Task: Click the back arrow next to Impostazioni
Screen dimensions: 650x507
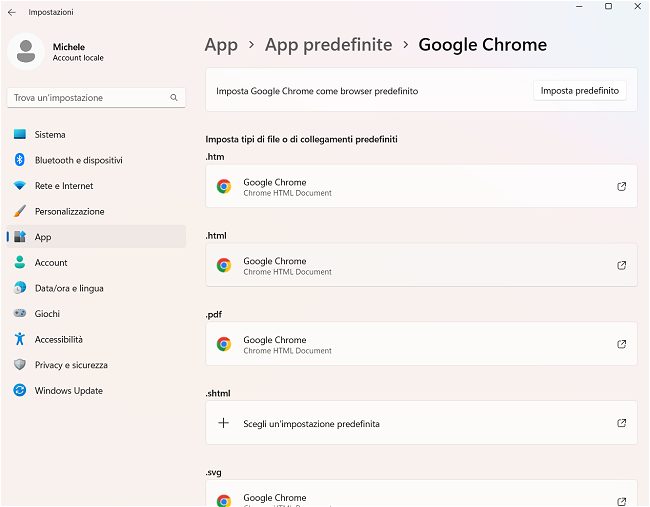Action: click(12, 12)
